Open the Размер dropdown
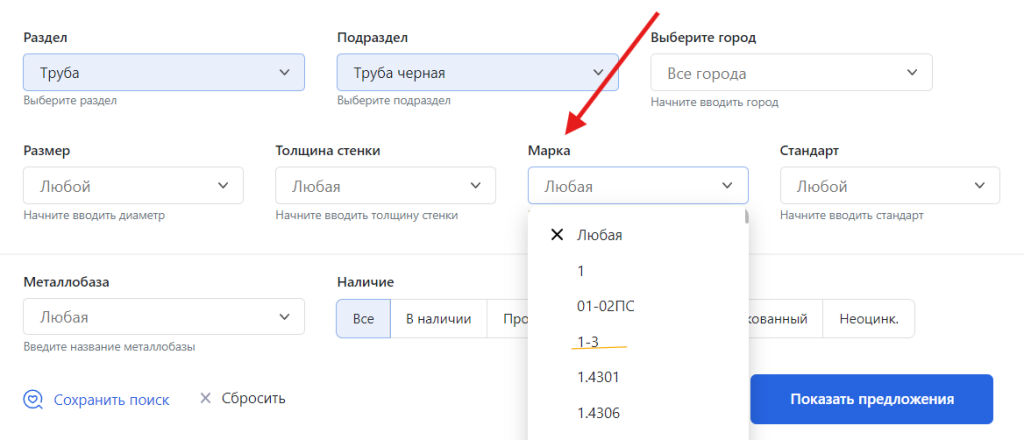 coord(132,185)
